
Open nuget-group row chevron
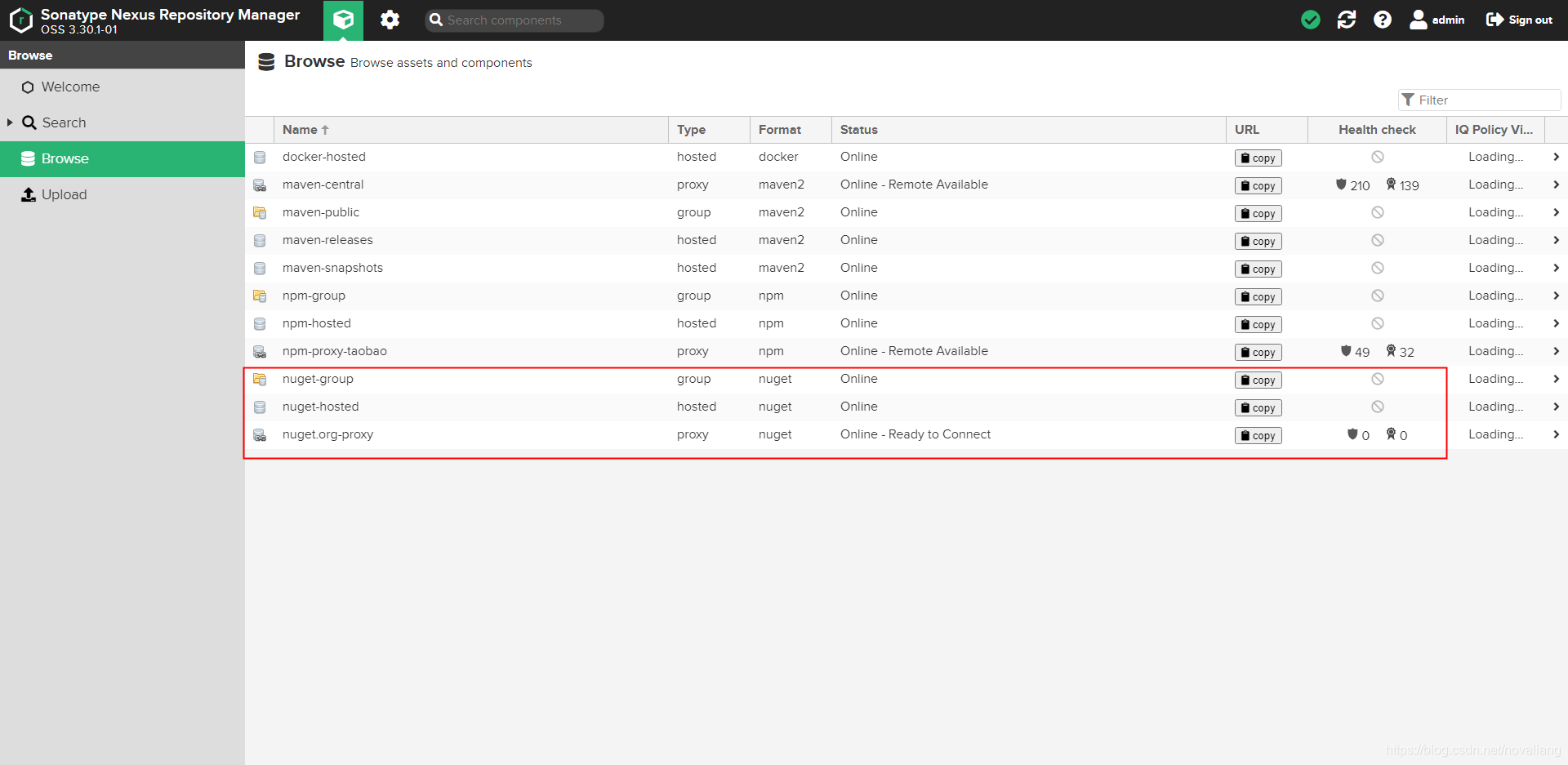pyautogui.click(x=1556, y=379)
